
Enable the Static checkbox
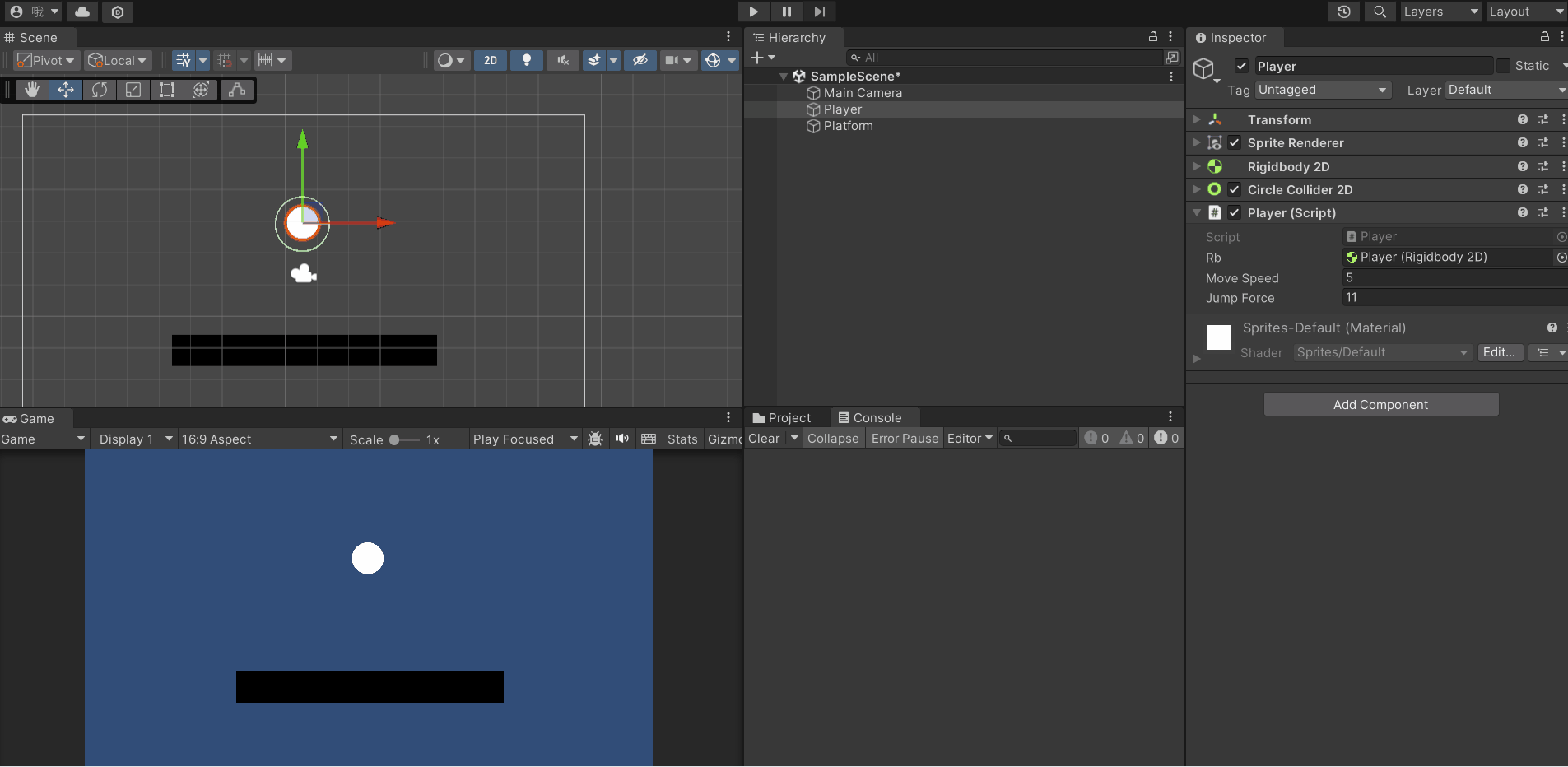[1503, 66]
